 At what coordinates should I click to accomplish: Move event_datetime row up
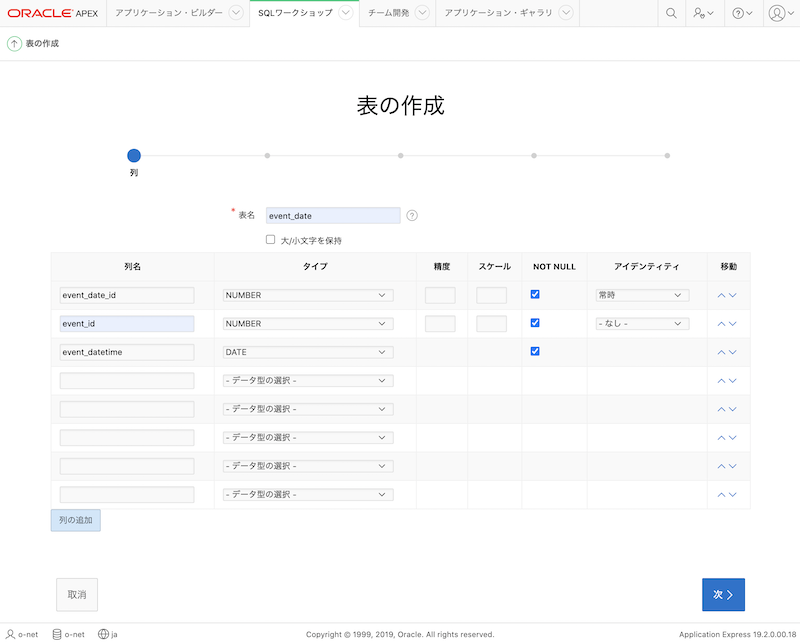pos(721,353)
